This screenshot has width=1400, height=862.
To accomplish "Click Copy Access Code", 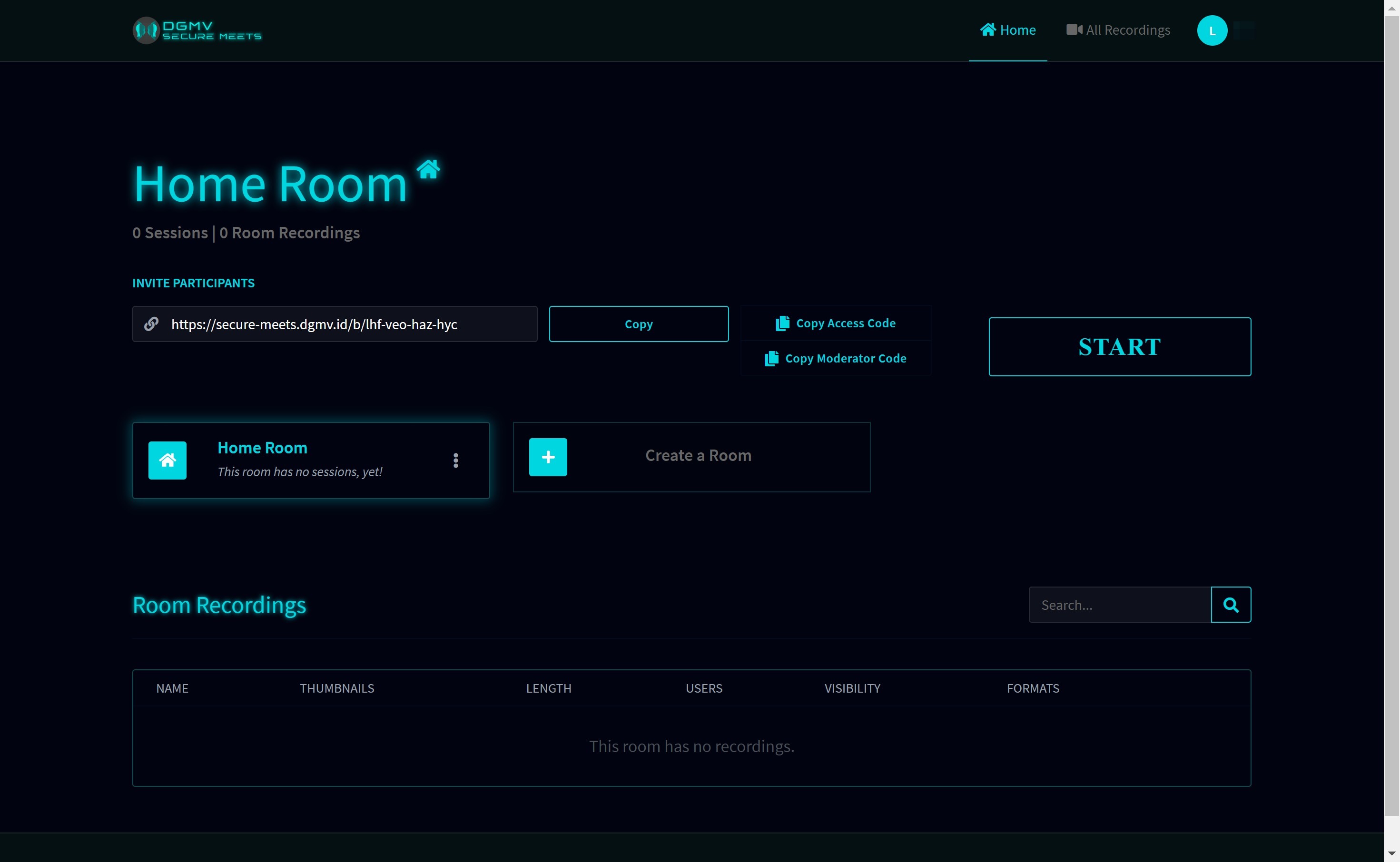I will pyautogui.click(x=846, y=323).
